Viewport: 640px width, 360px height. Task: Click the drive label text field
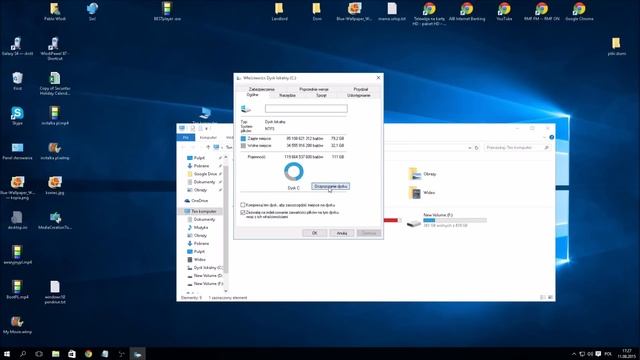pyautogui.click(x=306, y=108)
